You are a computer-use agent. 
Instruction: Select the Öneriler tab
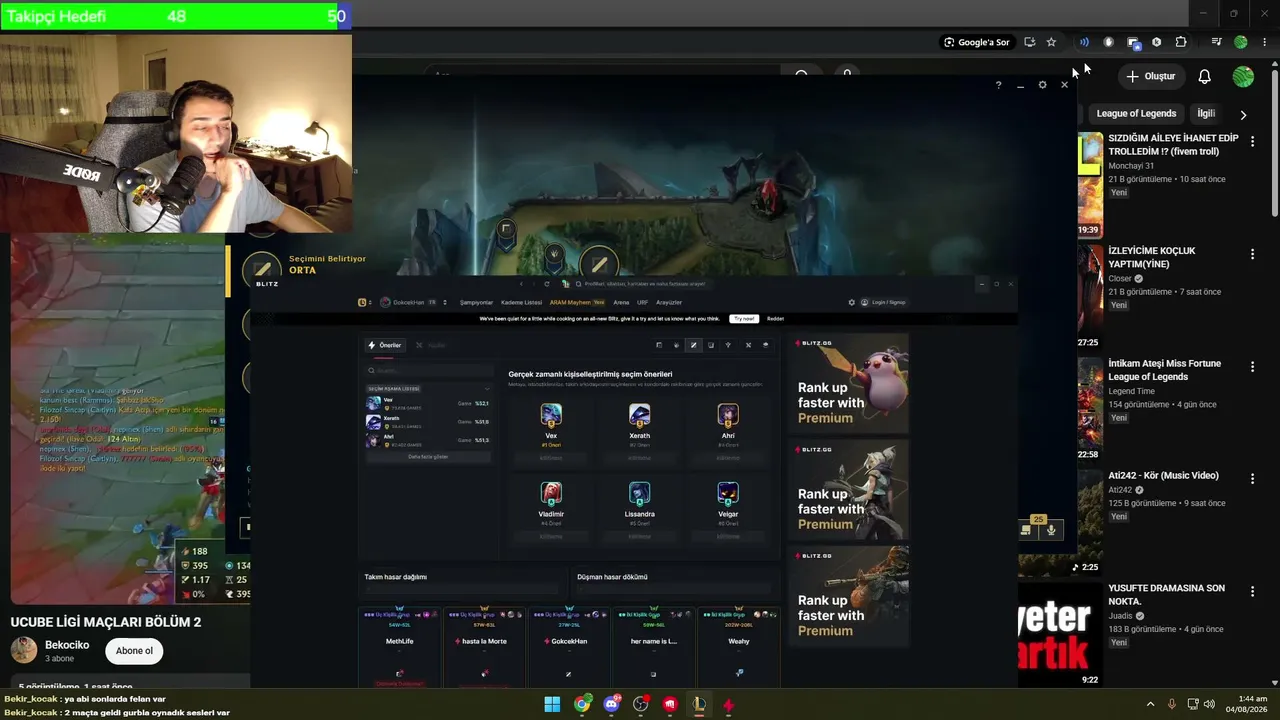[385, 345]
